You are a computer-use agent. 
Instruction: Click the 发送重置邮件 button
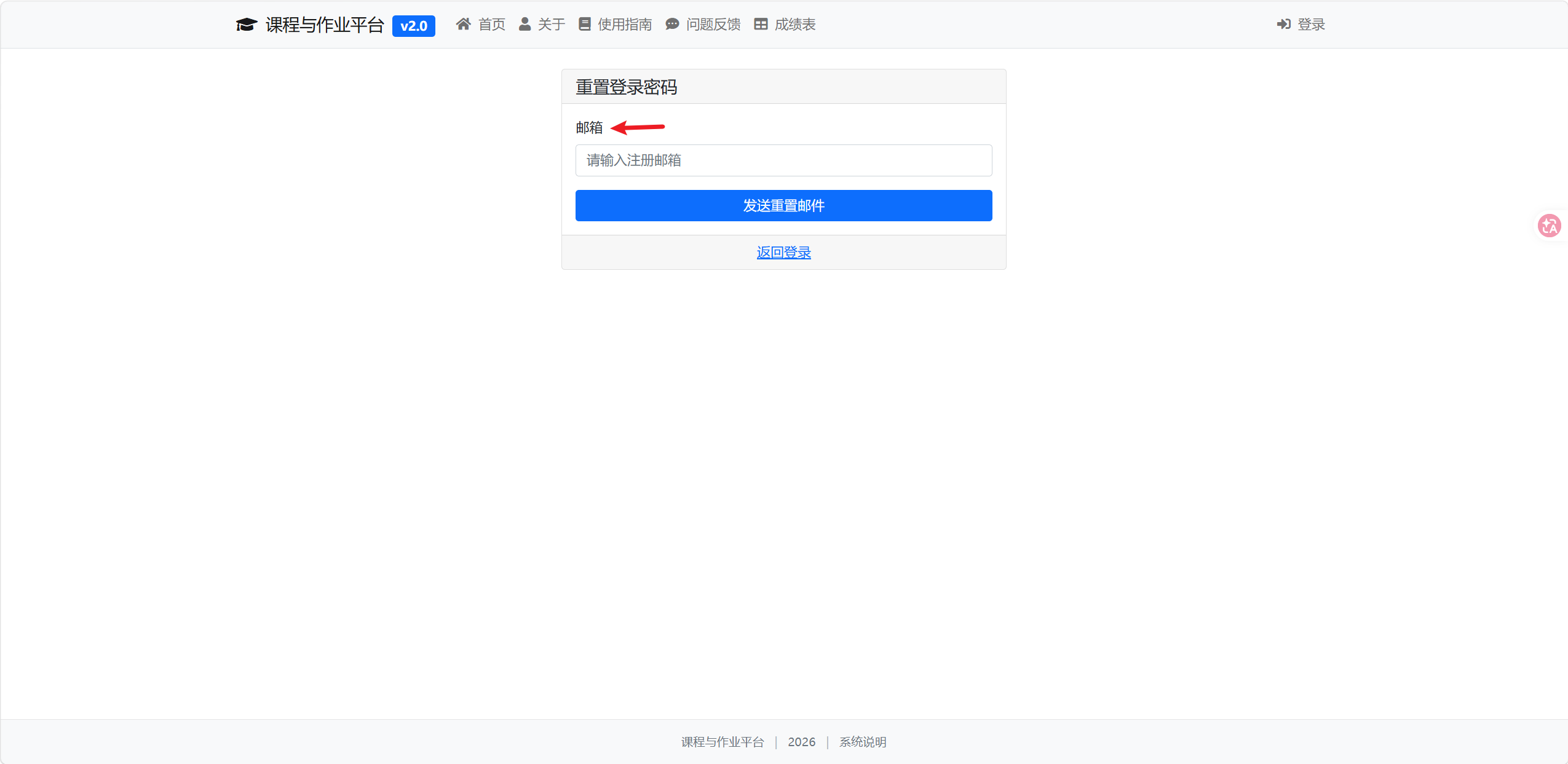(x=783, y=205)
